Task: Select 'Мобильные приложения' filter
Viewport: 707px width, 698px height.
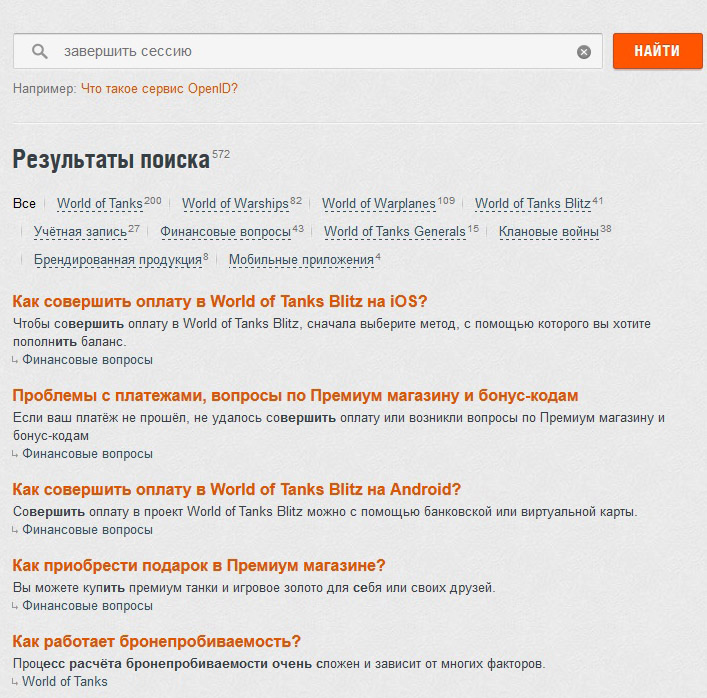Action: click(300, 260)
